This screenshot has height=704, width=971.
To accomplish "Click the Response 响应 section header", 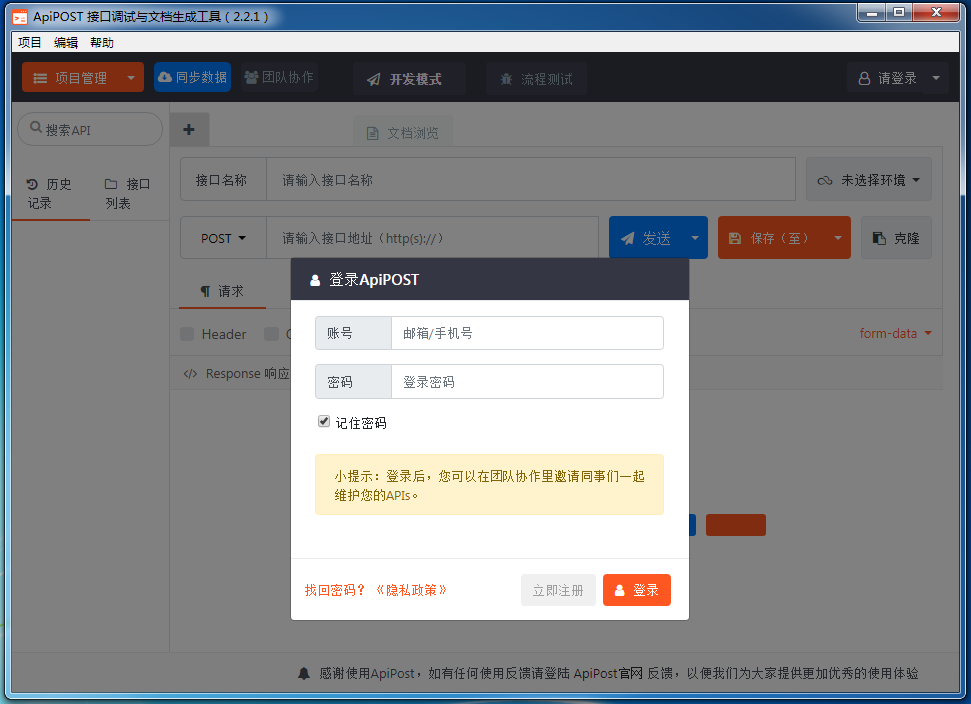I will coord(237,373).
